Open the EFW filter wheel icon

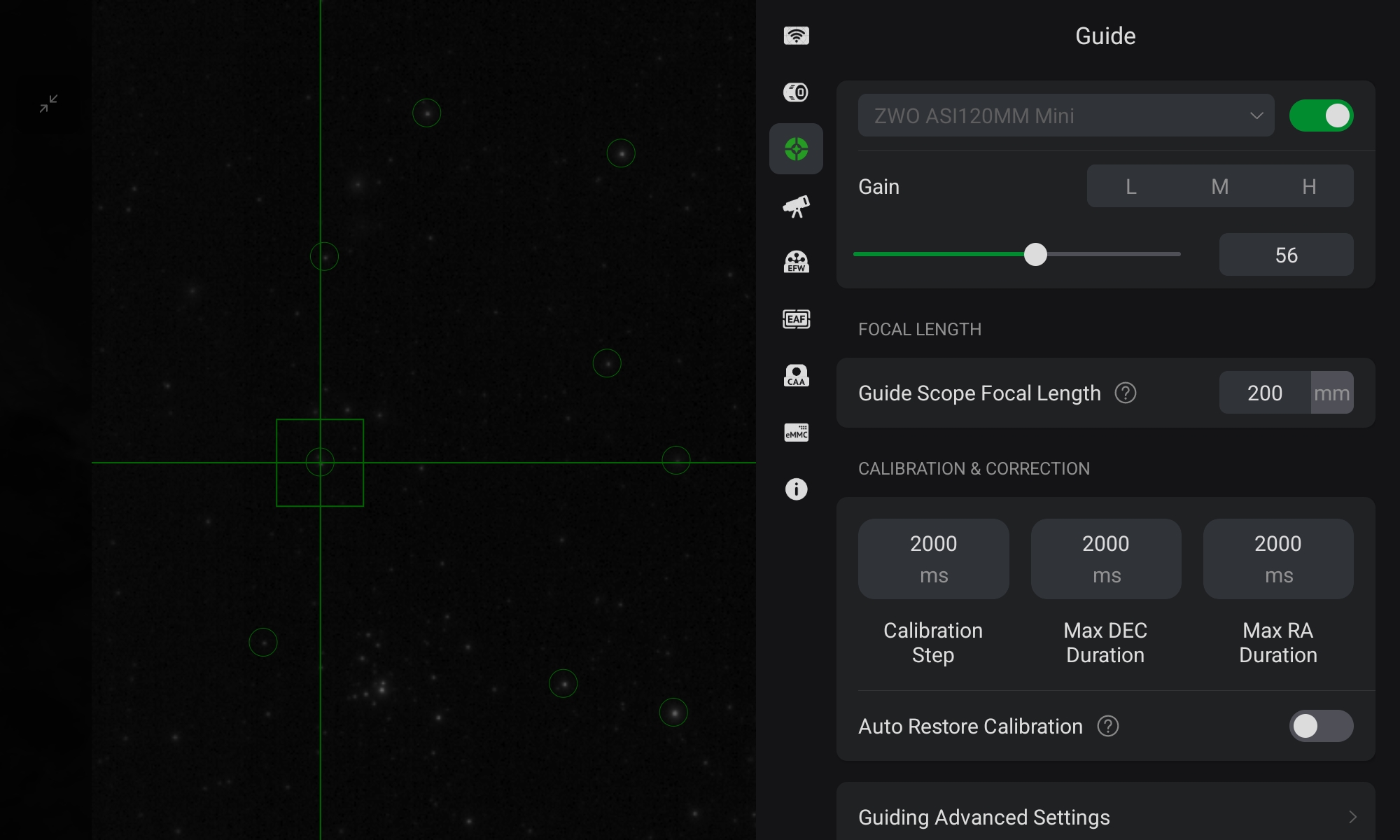coord(796,262)
